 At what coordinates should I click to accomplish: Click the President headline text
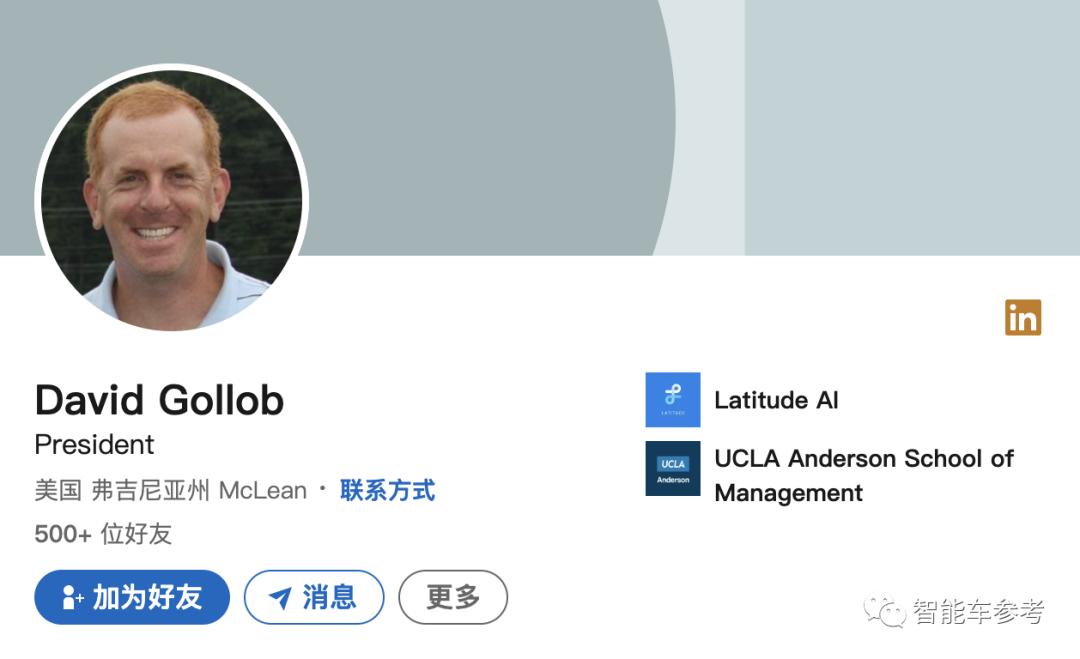pyautogui.click(x=94, y=445)
